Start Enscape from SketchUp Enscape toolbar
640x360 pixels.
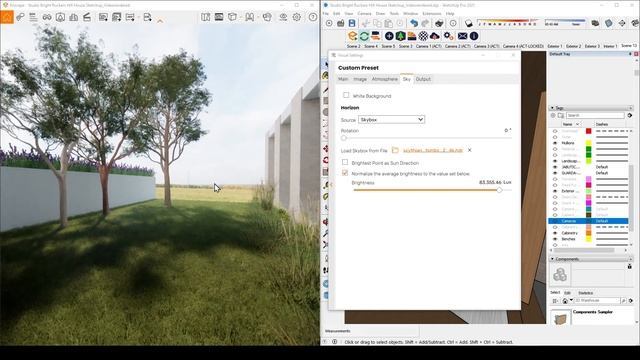[352, 36]
